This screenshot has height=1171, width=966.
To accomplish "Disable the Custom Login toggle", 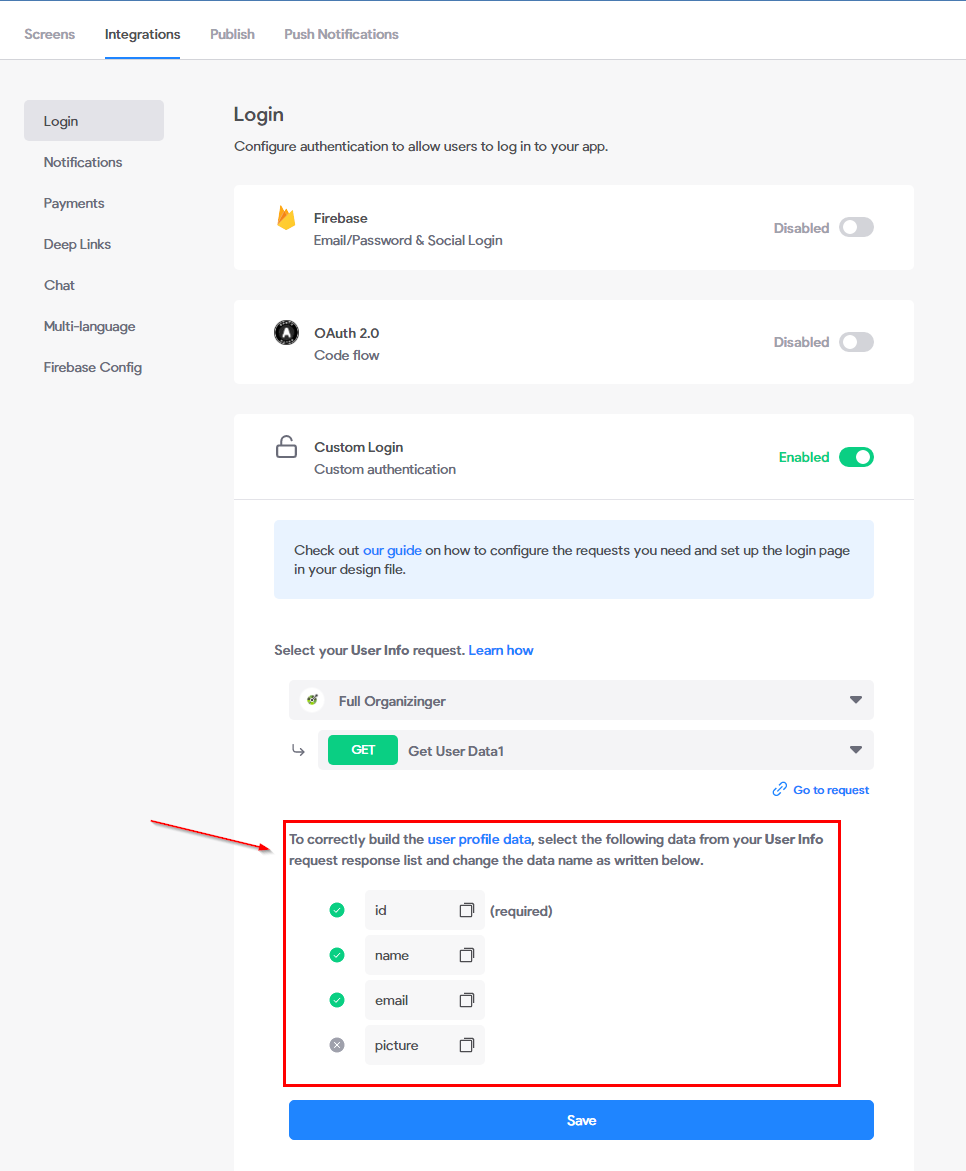I will (x=856, y=457).
